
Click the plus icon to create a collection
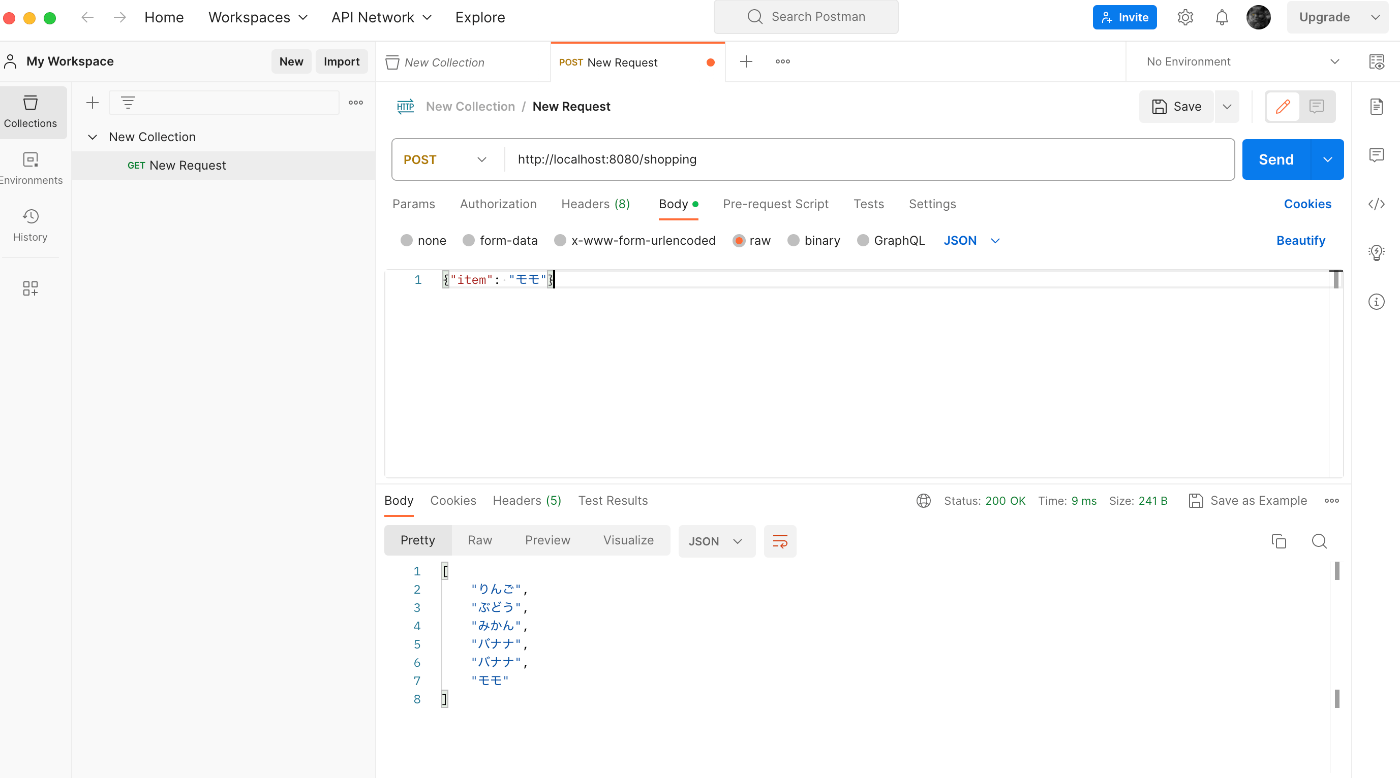[x=92, y=102]
